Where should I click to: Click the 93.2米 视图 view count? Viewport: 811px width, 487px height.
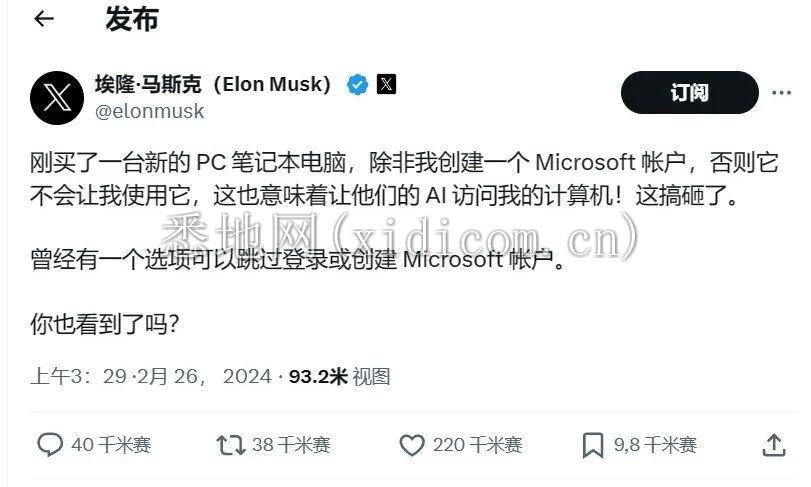click(339, 376)
